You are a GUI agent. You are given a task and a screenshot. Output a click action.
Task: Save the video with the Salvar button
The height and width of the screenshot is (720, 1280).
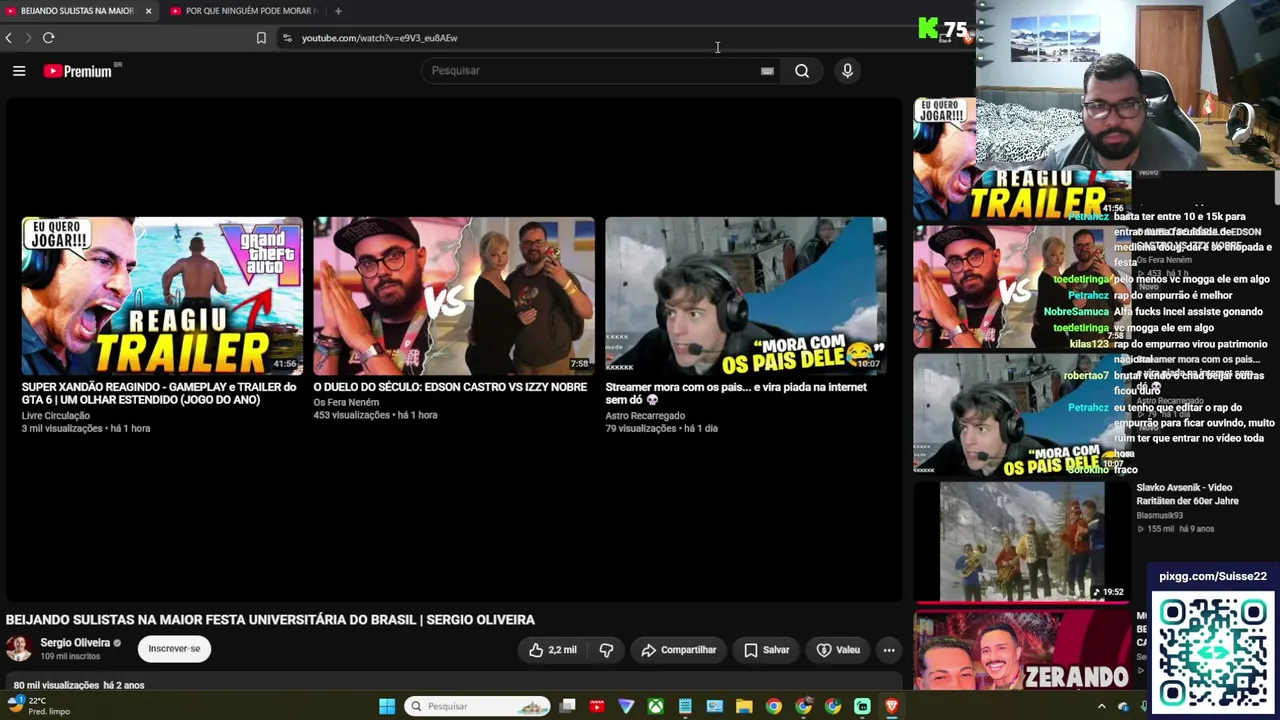click(767, 650)
